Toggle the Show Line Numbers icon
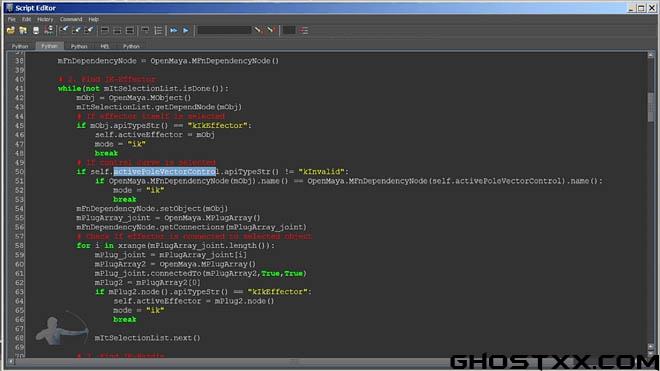660x371 pixels. pos(158,30)
